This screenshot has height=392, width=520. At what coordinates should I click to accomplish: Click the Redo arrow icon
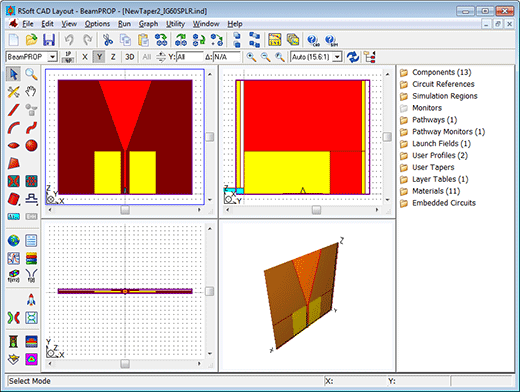tap(87, 40)
